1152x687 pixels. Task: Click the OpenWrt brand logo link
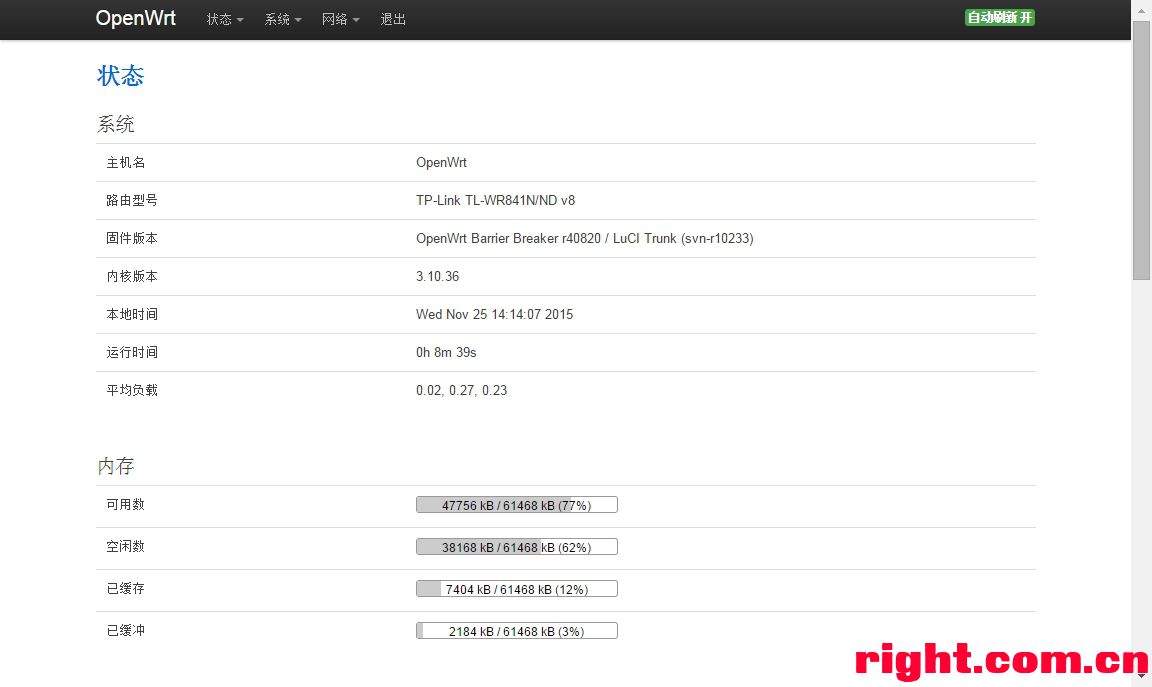(135, 18)
